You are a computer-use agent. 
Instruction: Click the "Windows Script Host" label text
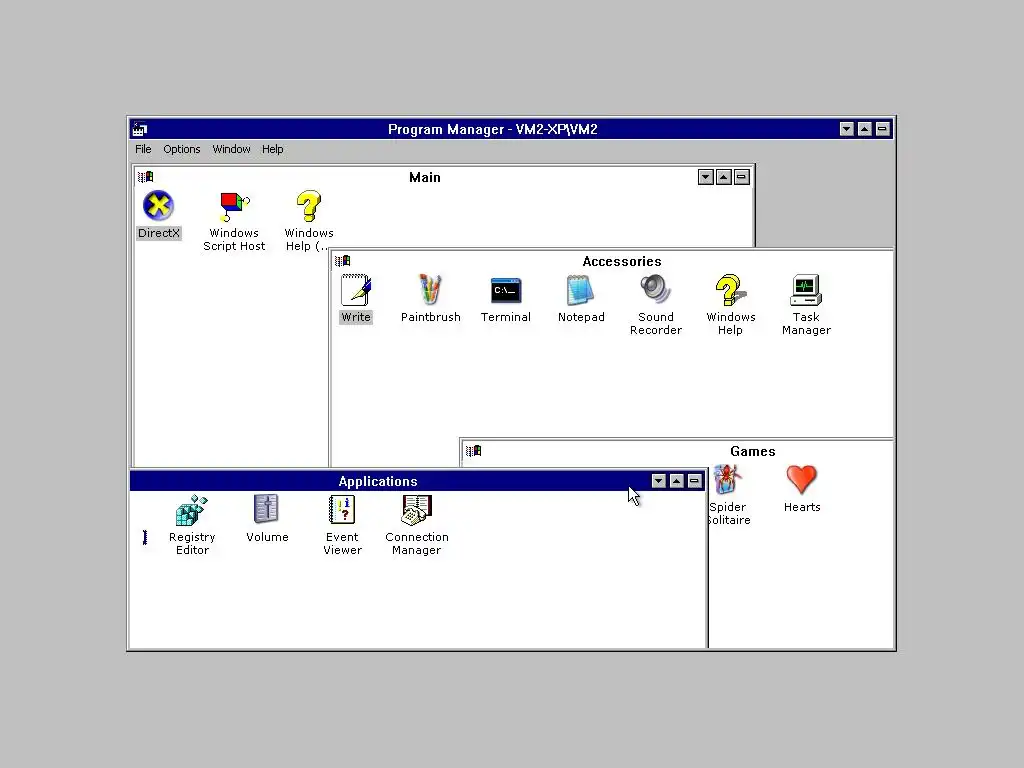[x=234, y=240]
